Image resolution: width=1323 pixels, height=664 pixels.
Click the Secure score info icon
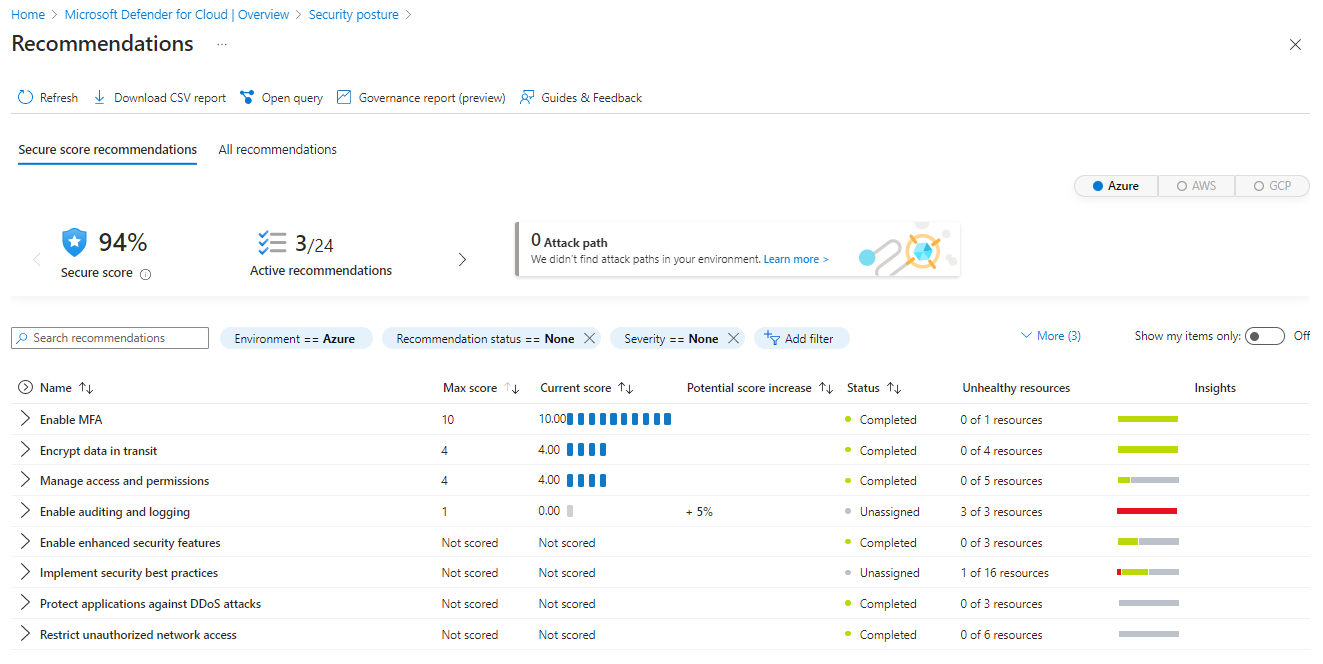[x=145, y=274]
